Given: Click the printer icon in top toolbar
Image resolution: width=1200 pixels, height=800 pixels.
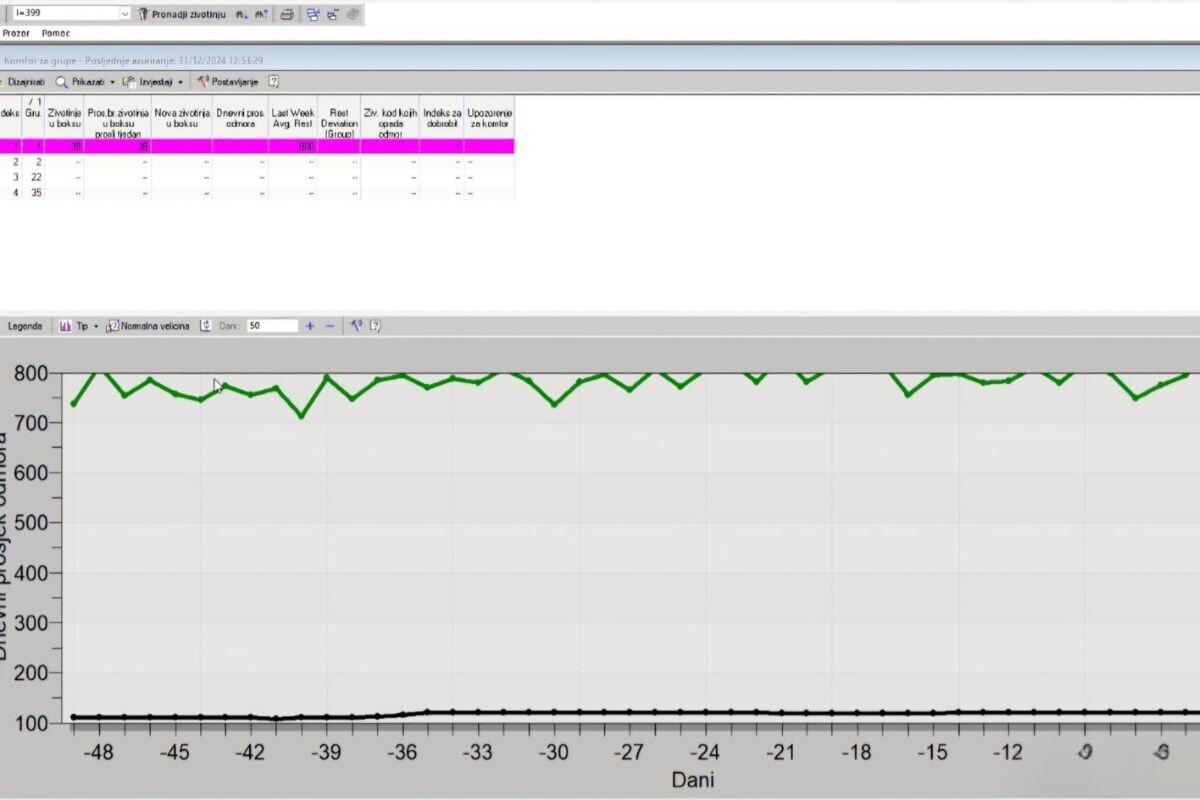Looking at the screenshot, I should [x=287, y=14].
